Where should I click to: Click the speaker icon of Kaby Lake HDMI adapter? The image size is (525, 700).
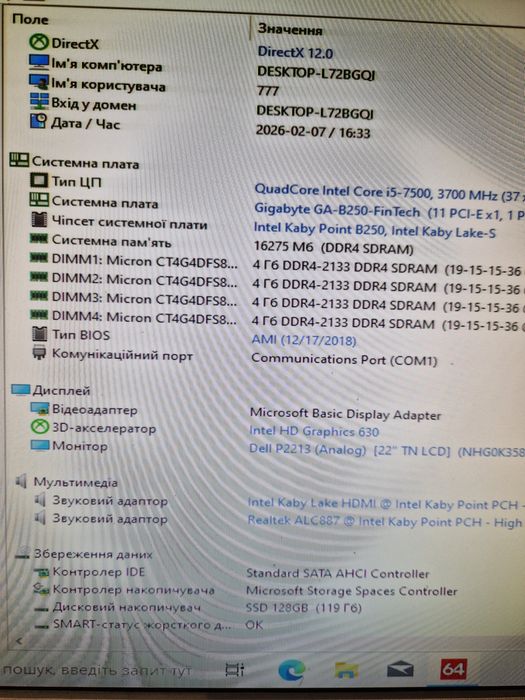click(x=40, y=500)
